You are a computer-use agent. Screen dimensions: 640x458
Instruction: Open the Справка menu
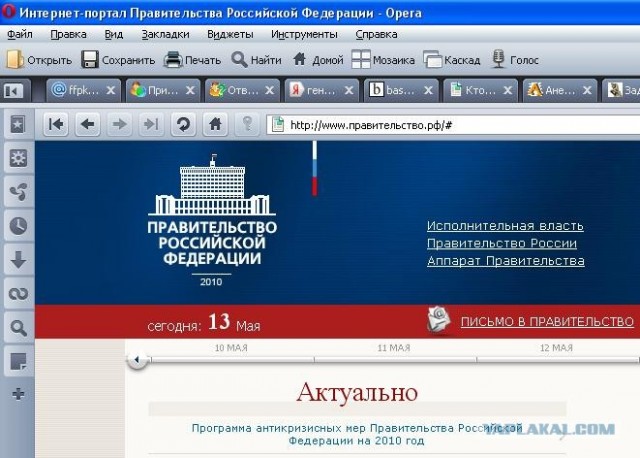pos(376,34)
